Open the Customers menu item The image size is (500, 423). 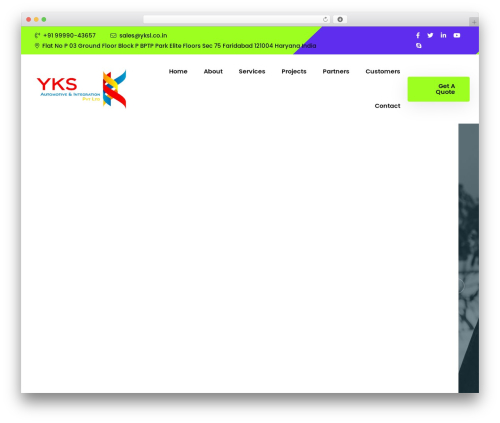click(x=383, y=71)
